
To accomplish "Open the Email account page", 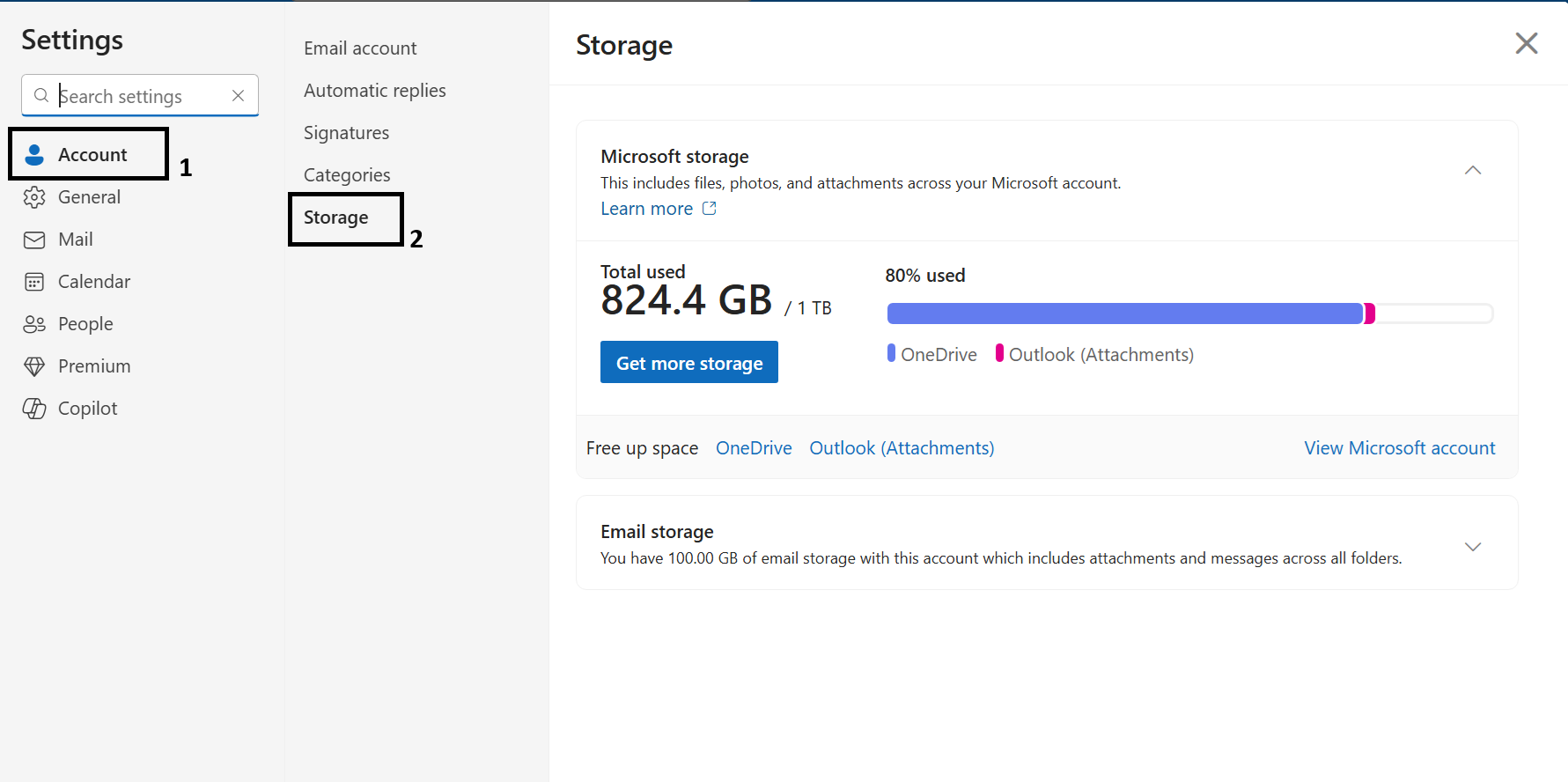I will tap(360, 48).
